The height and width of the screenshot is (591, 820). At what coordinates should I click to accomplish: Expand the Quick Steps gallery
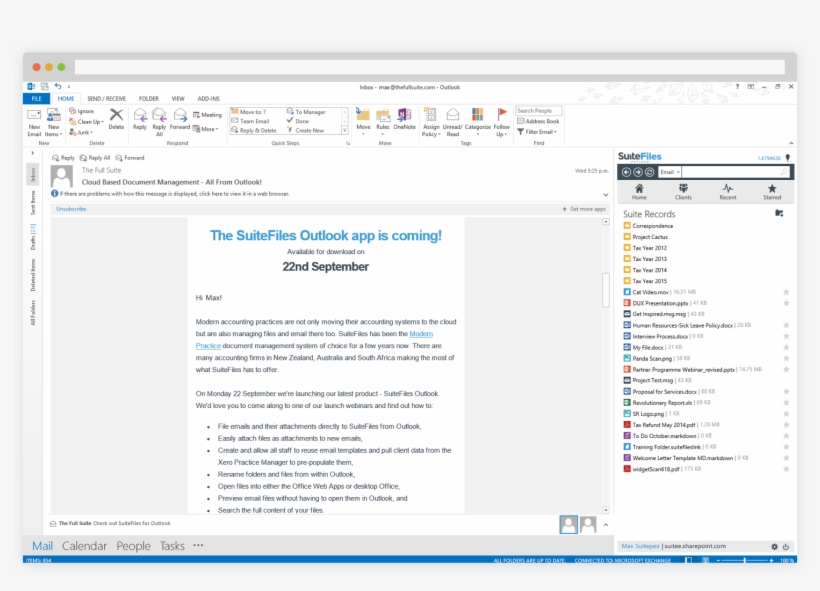tap(345, 130)
